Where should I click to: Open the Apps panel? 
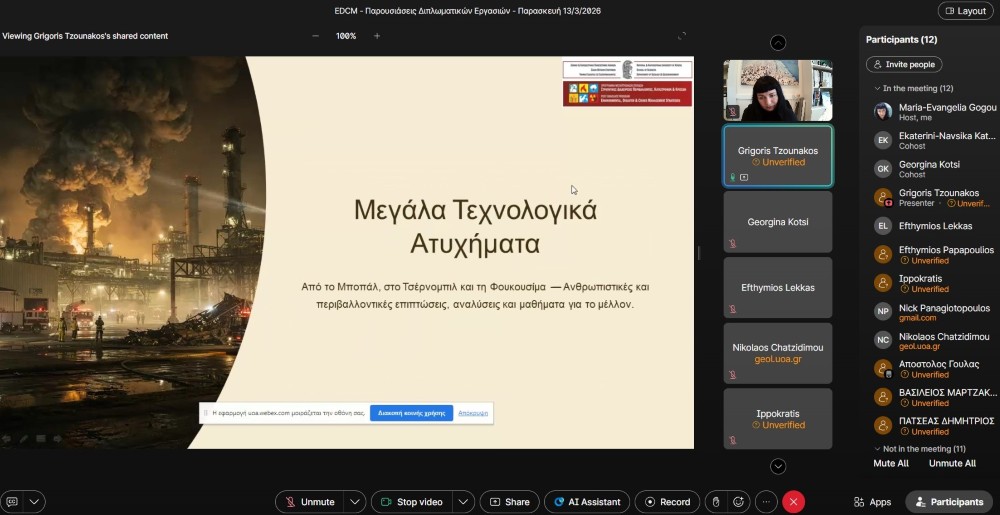point(872,502)
